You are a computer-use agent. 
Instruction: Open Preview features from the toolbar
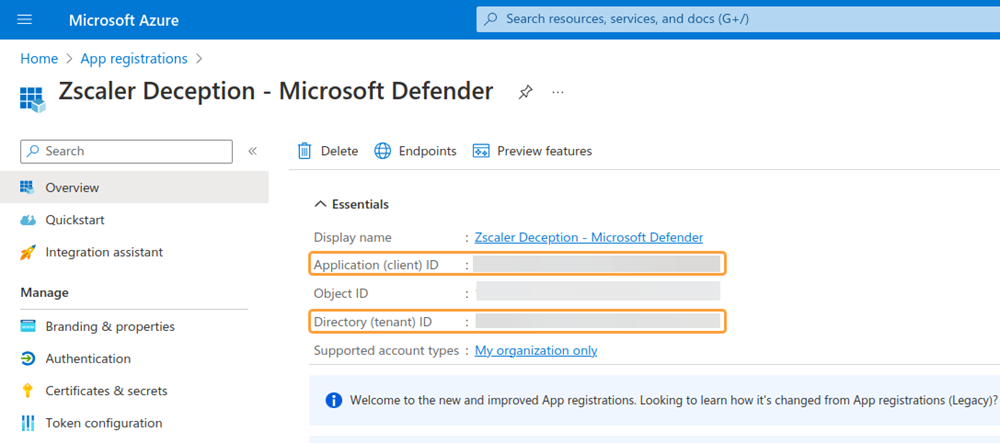coord(532,151)
